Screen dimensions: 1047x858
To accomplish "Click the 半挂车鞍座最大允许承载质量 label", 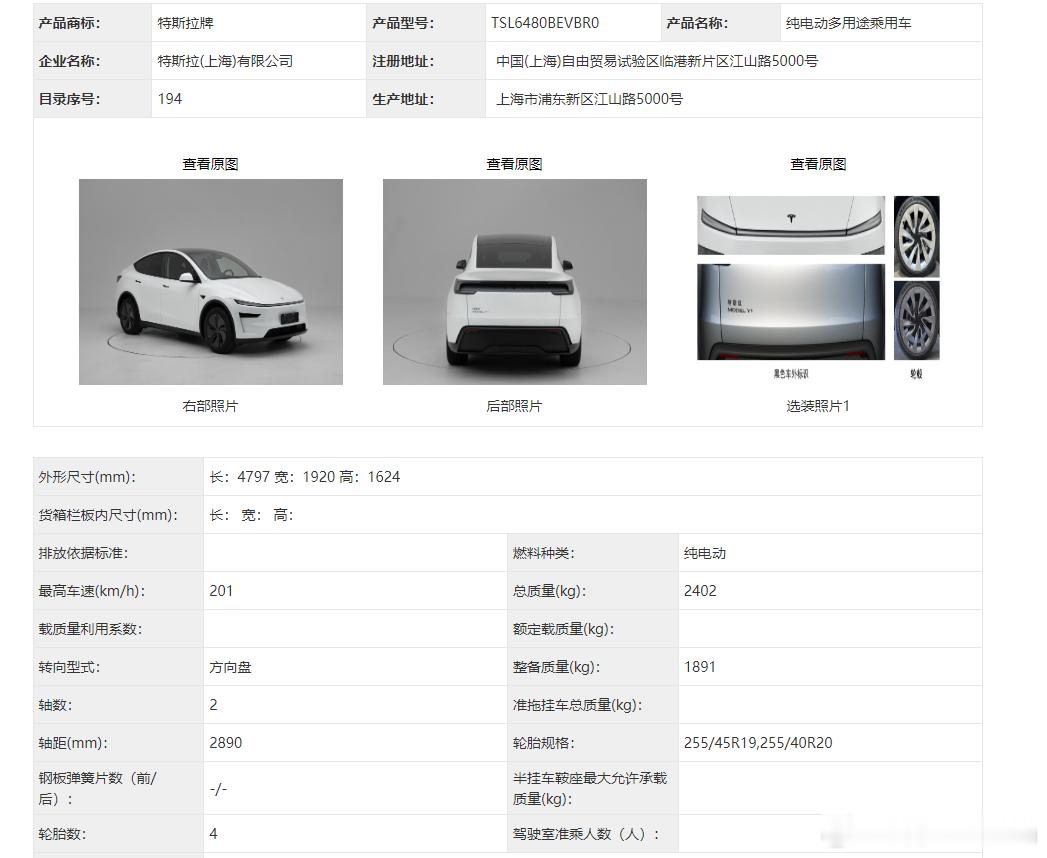I will coord(590,789).
